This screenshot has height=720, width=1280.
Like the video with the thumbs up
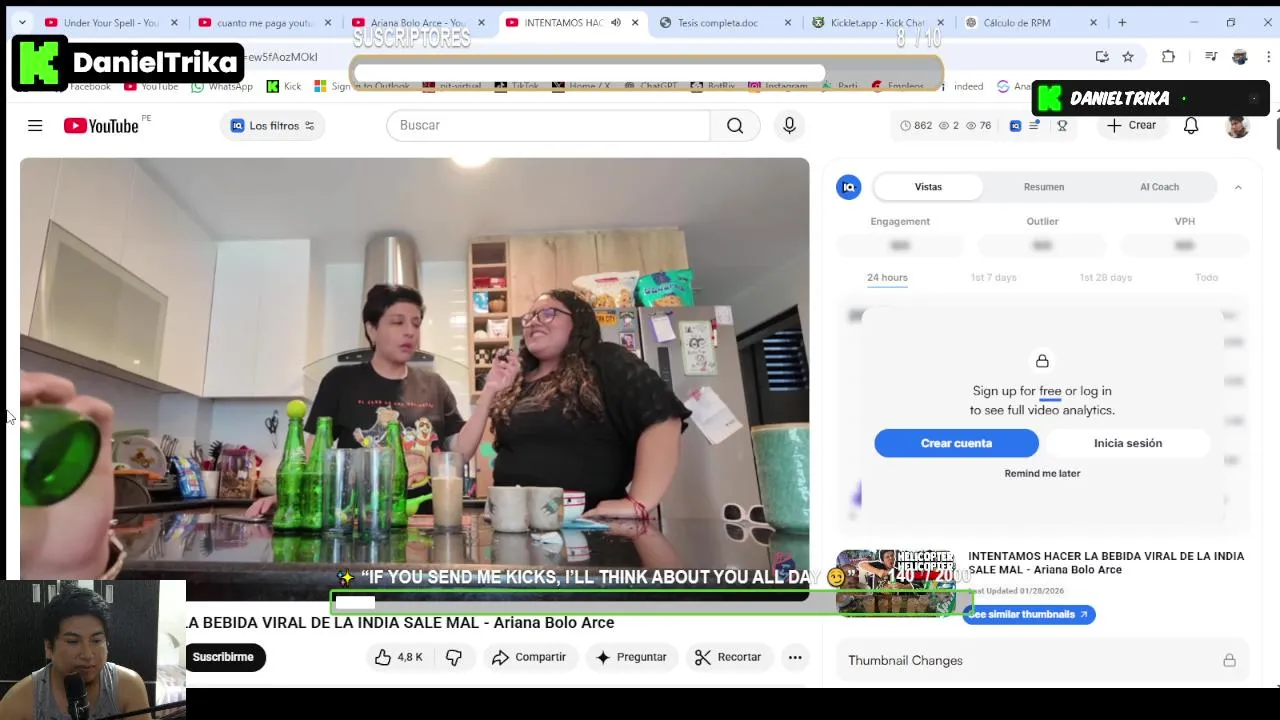(398, 657)
